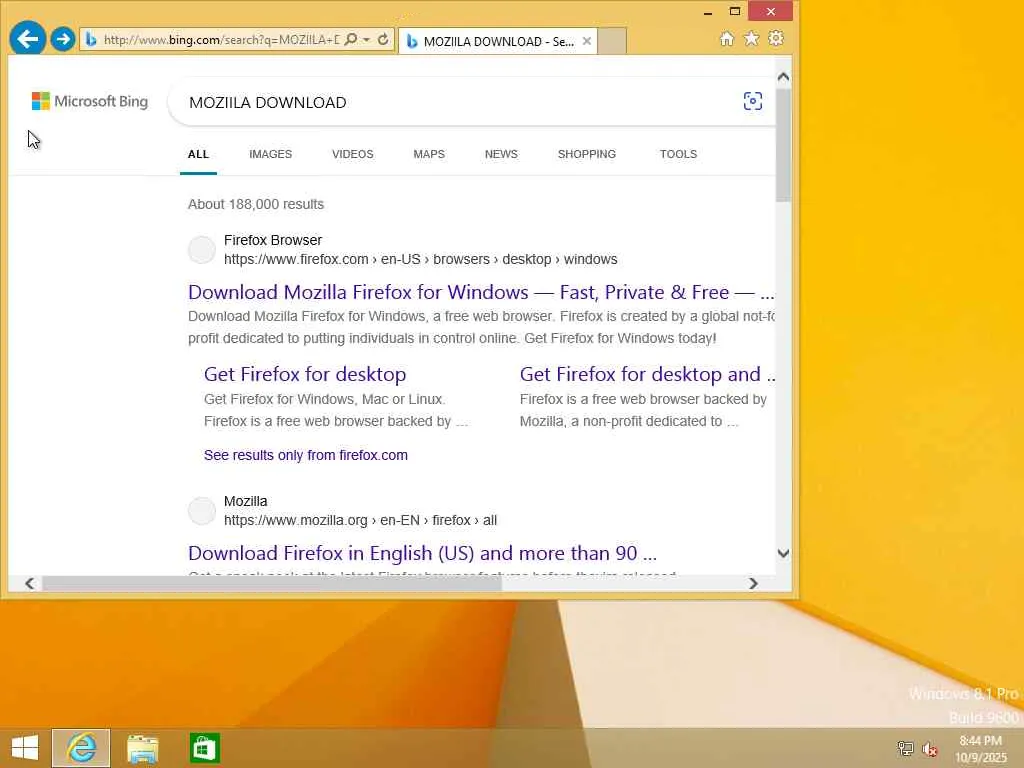
Task: Click the Mozilla site favicon
Action: tap(202, 511)
